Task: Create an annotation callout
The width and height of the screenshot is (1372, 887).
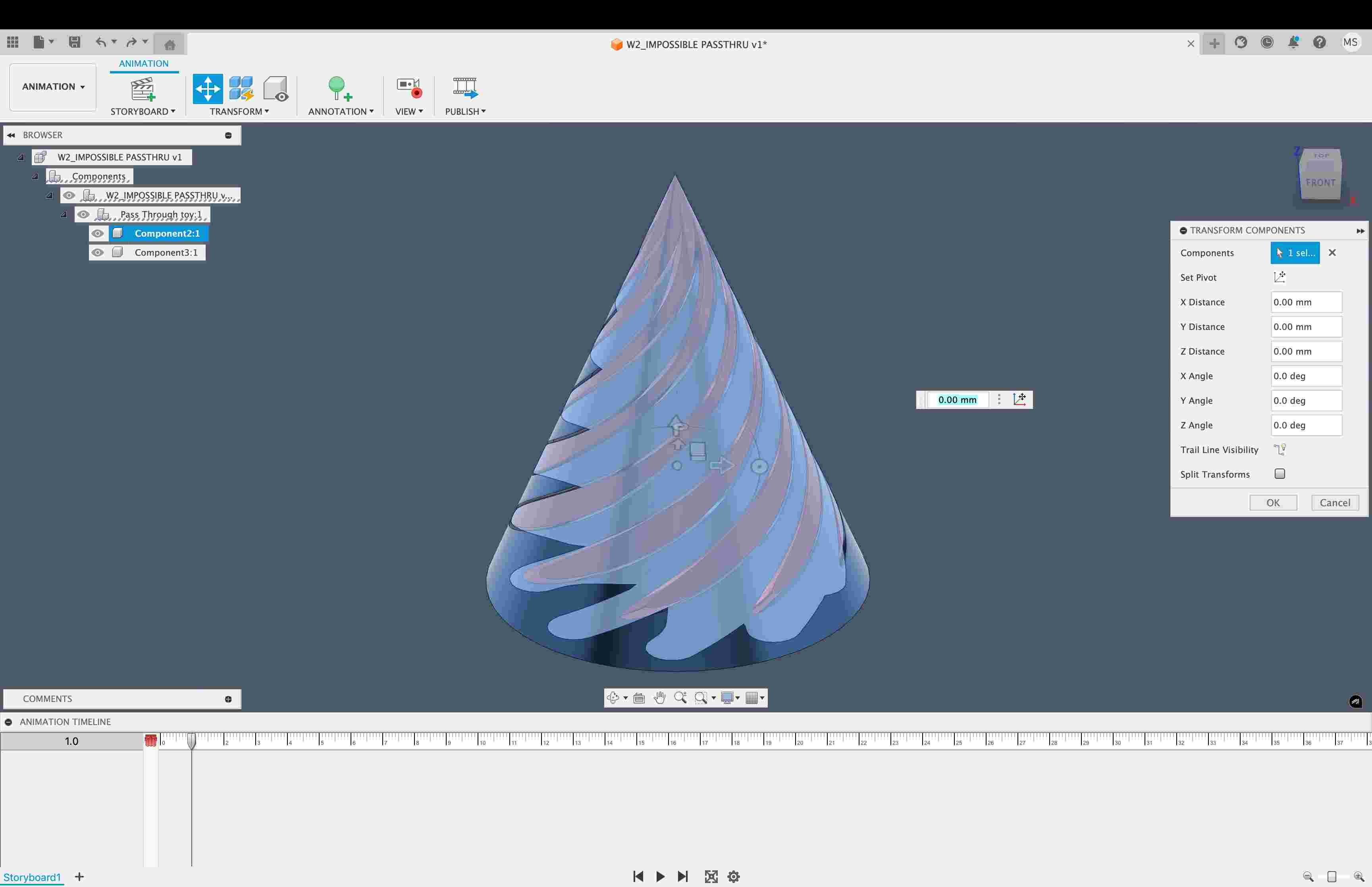Action: pos(340,89)
